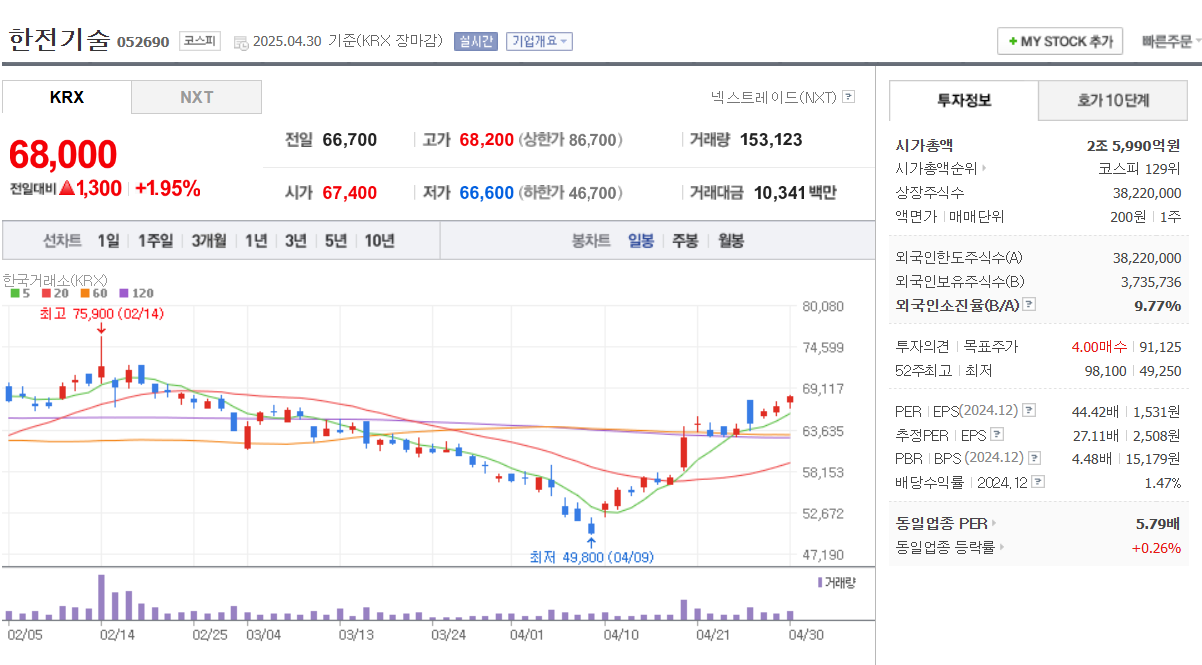The image size is (1202, 665).
Task: Switch the chart to 주봉 view
Action: coord(684,240)
